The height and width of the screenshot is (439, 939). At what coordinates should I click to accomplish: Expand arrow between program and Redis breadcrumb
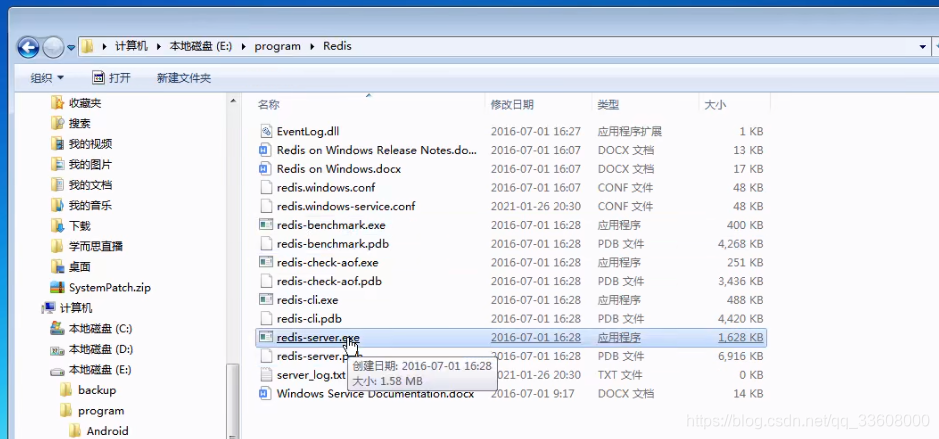[x=311, y=46]
